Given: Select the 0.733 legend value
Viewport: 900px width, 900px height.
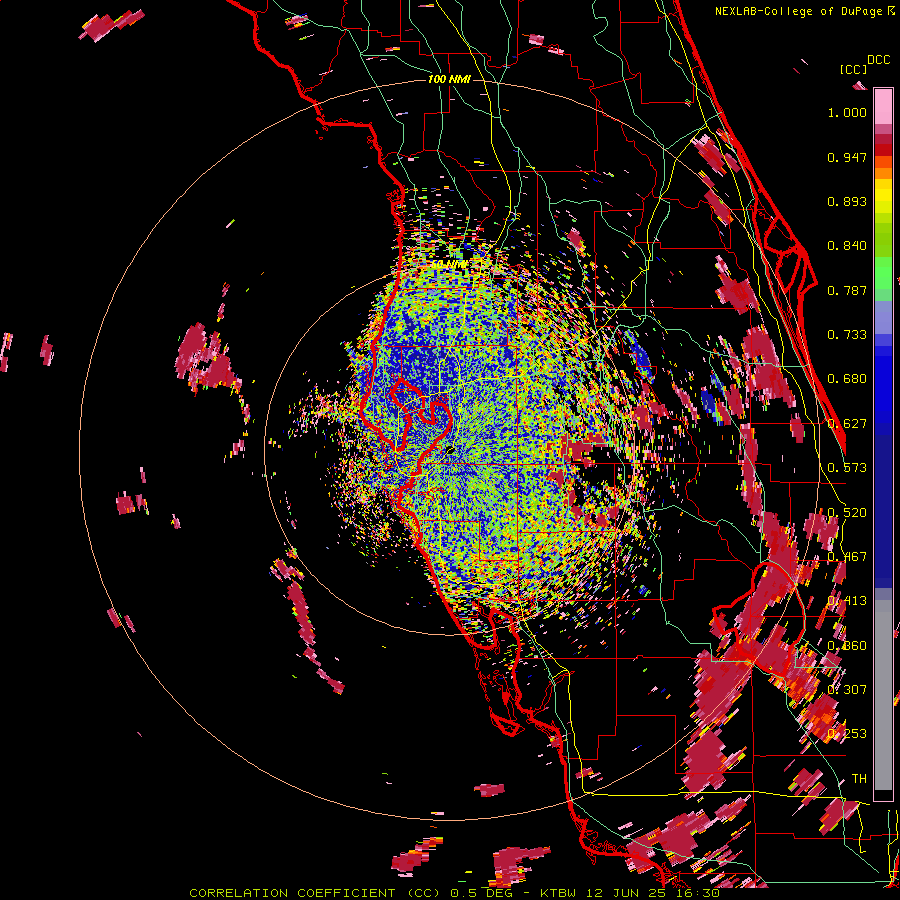Looking at the screenshot, I should click(x=847, y=335).
